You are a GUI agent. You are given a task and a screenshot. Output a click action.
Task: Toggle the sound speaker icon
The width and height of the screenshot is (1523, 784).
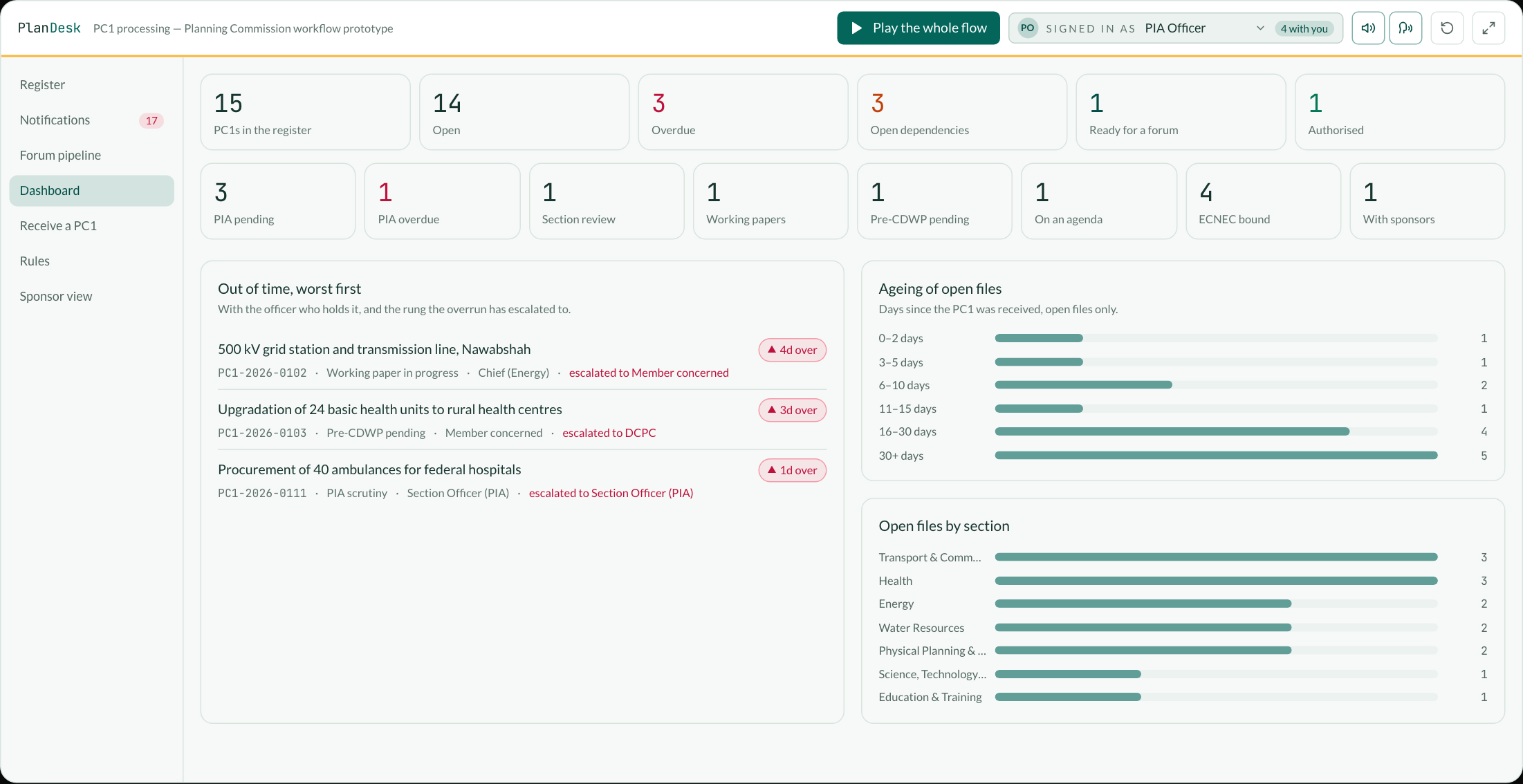point(1368,28)
